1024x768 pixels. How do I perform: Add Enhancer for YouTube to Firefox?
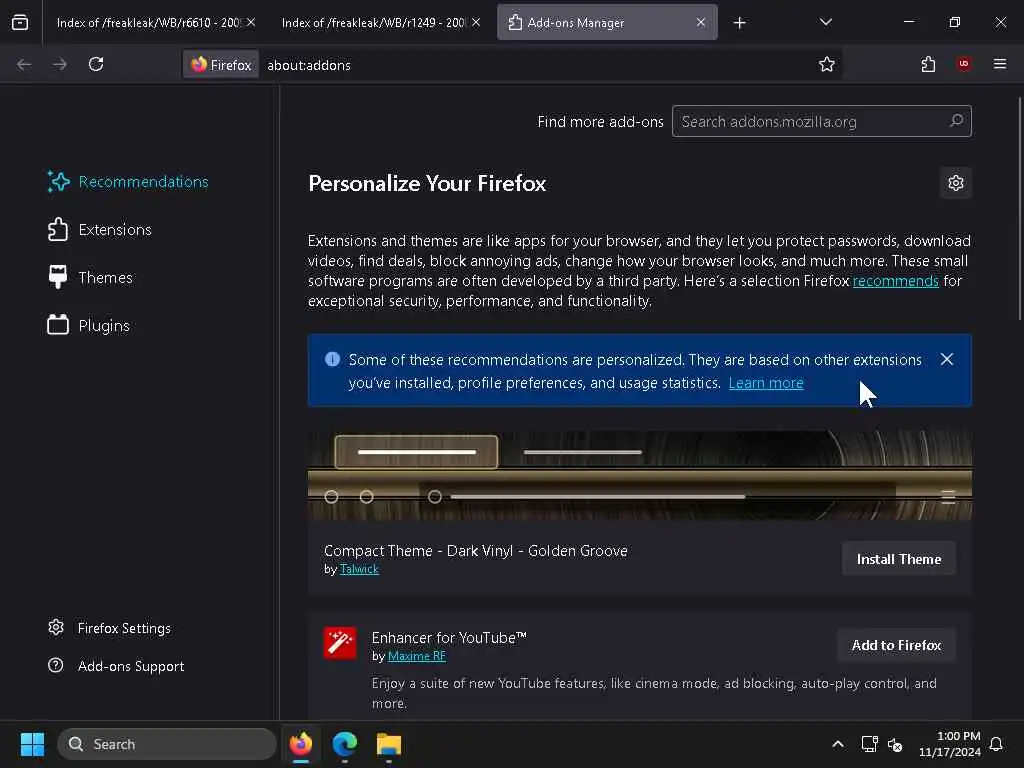point(897,645)
